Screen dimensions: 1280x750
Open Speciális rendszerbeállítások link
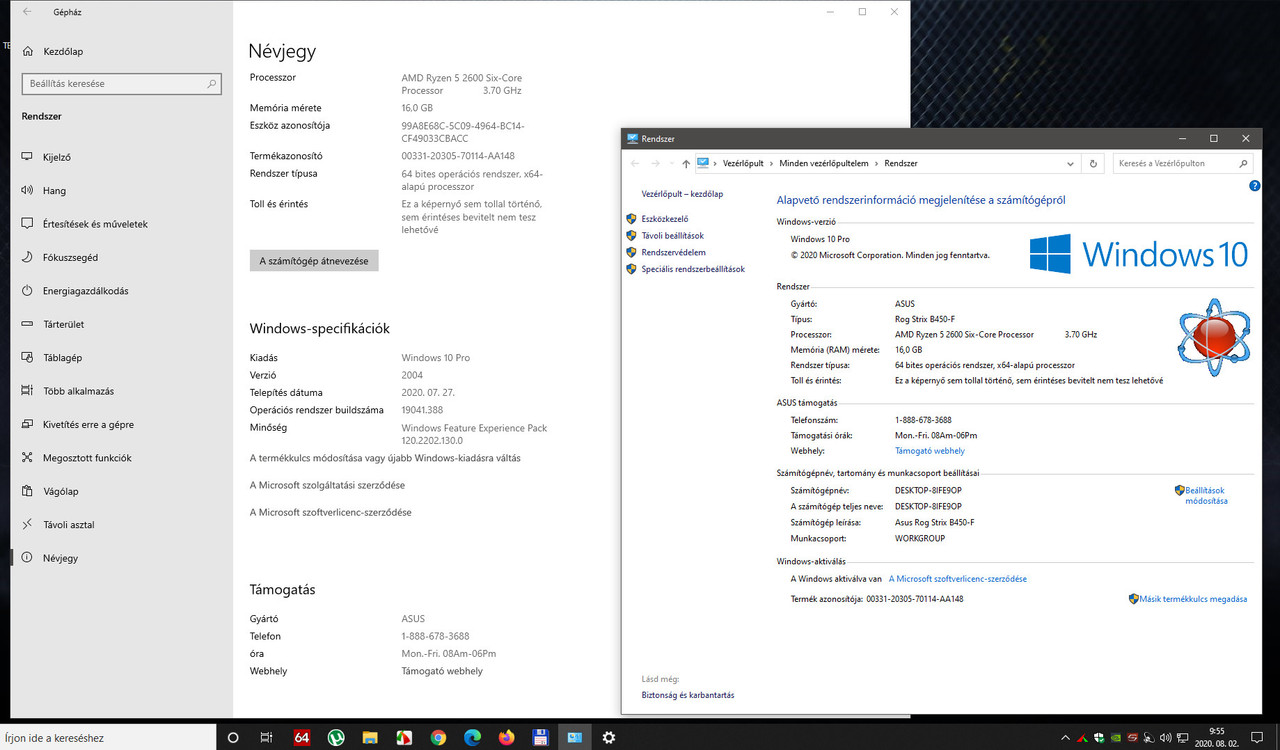692,269
